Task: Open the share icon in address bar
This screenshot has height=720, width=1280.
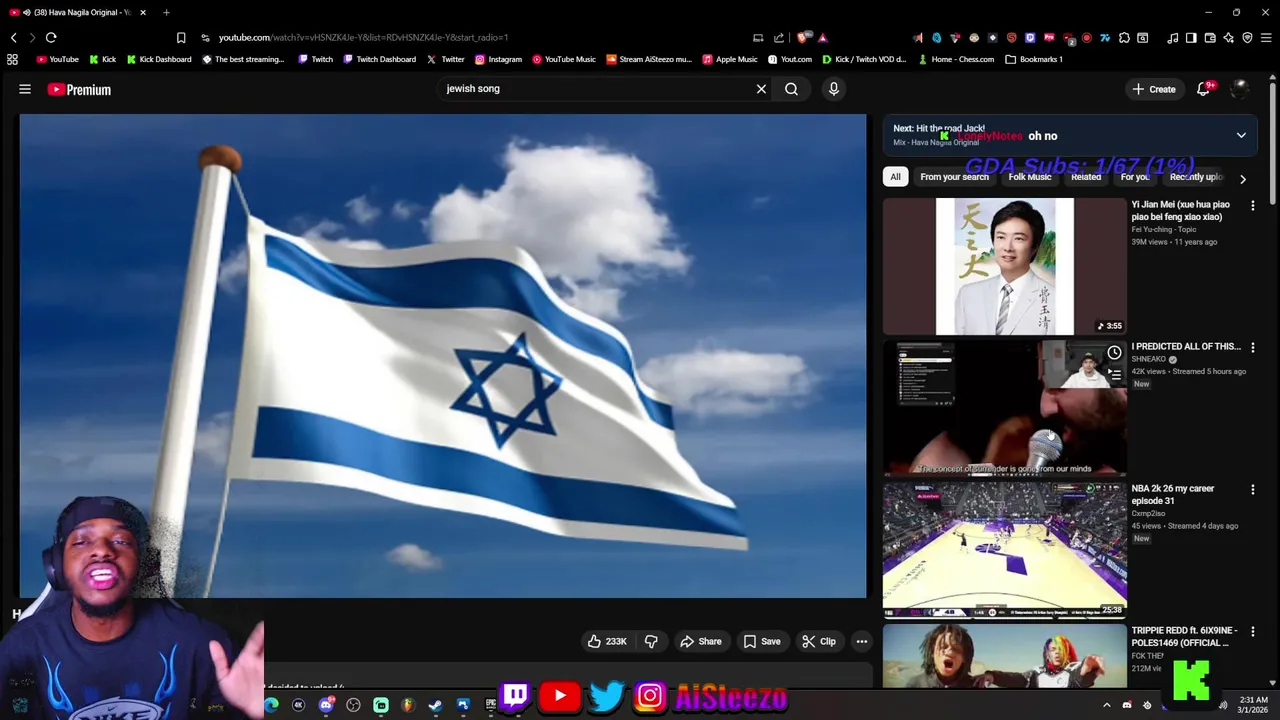Action: click(779, 38)
